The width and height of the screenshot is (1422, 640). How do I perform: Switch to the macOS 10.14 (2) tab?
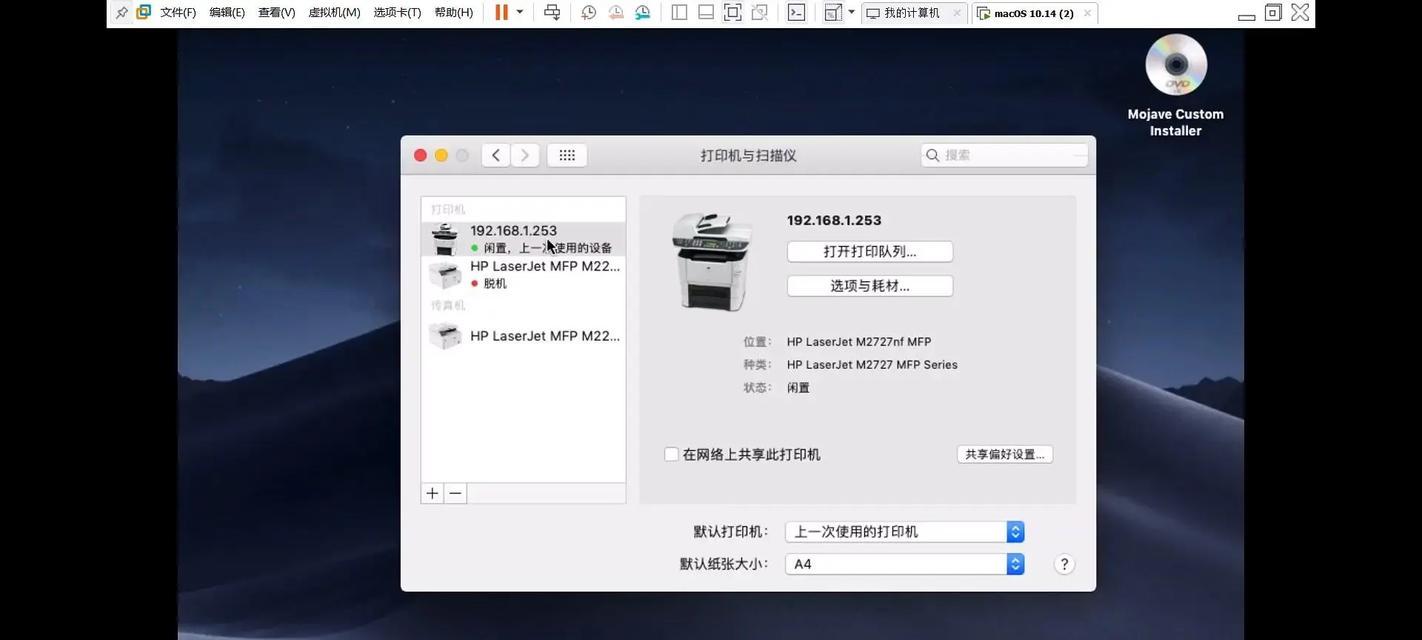pyautogui.click(x=1034, y=13)
